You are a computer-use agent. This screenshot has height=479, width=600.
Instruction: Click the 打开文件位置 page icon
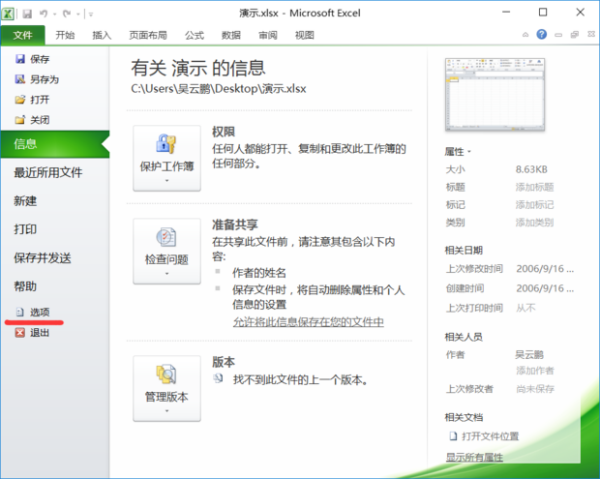pos(453,436)
